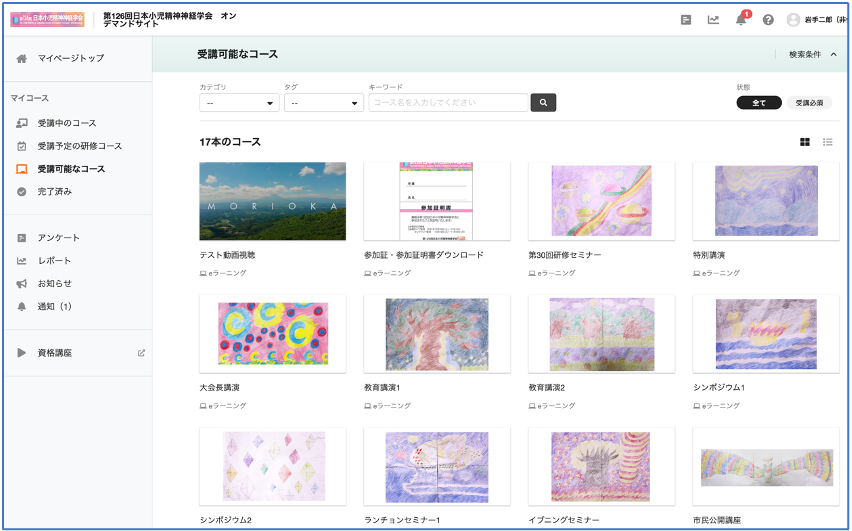852x531 pixels.
Task: Open the notification bell with red badge
Action: pyautogui.click(x=741, y=19)
